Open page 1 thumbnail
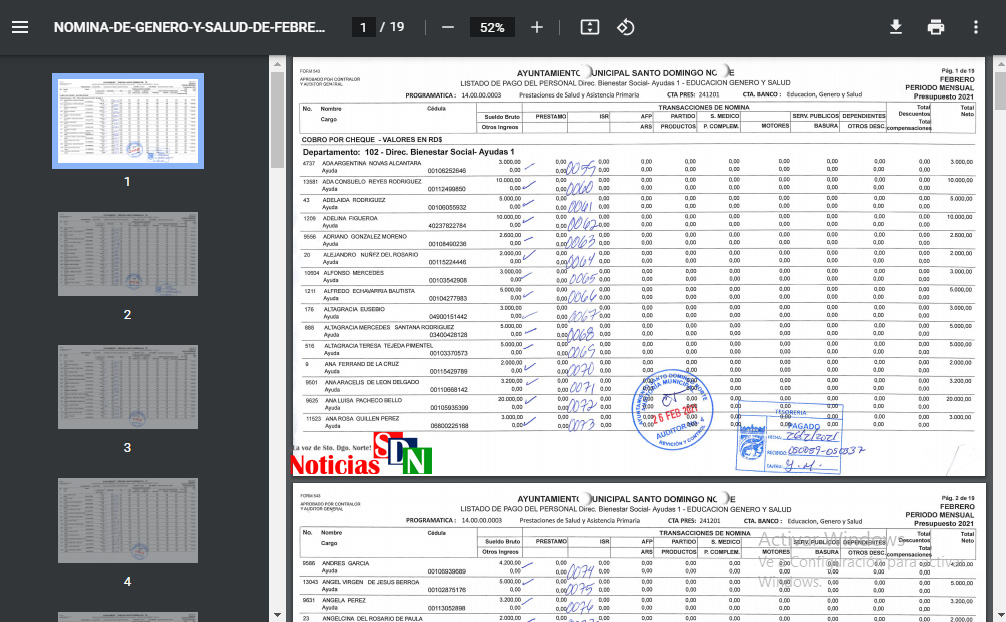Image resolution: width=1006 pixels, height=622 pixels. (x=127, y=120)
